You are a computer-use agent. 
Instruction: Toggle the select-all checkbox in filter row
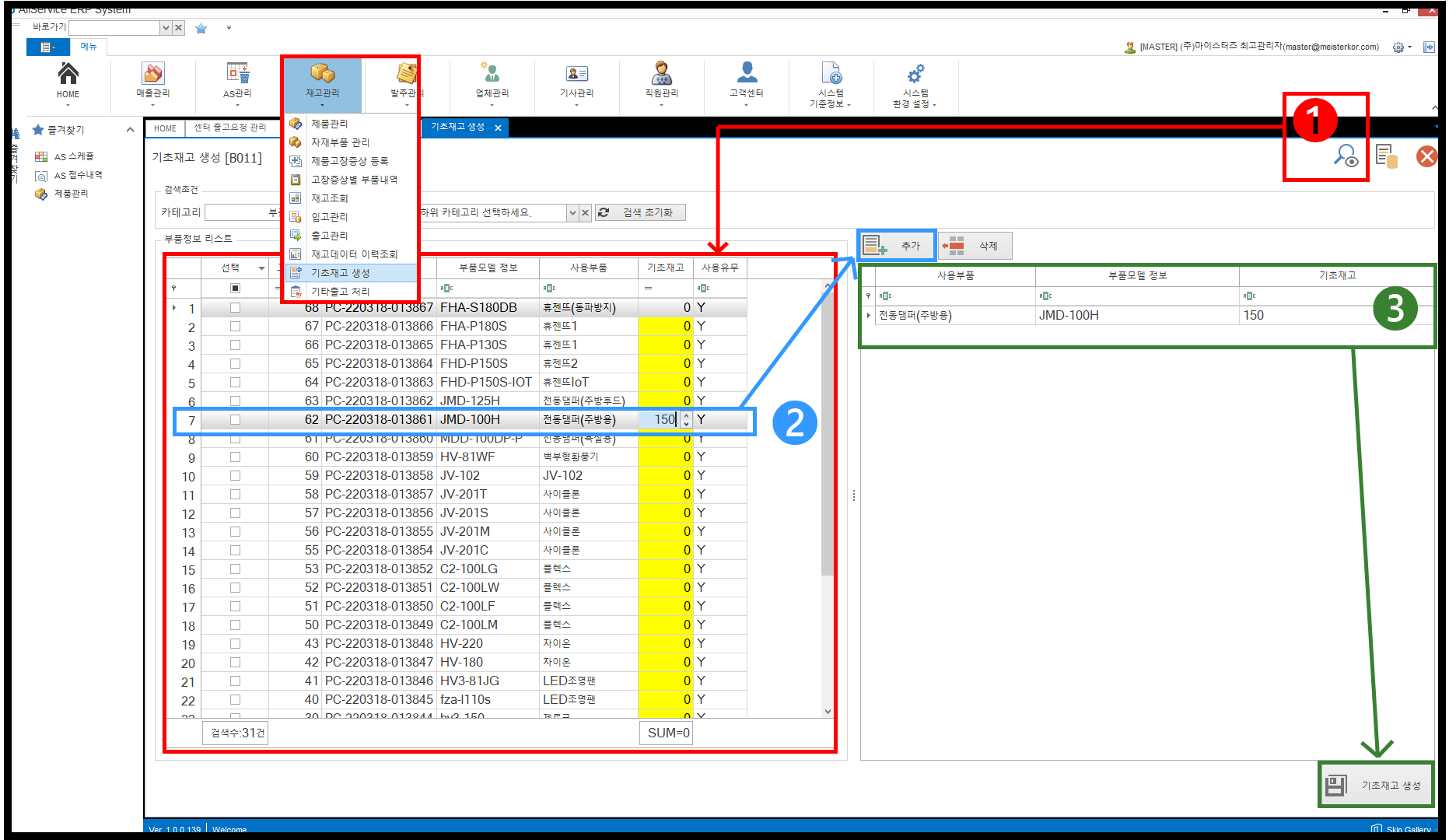[235, 289]
